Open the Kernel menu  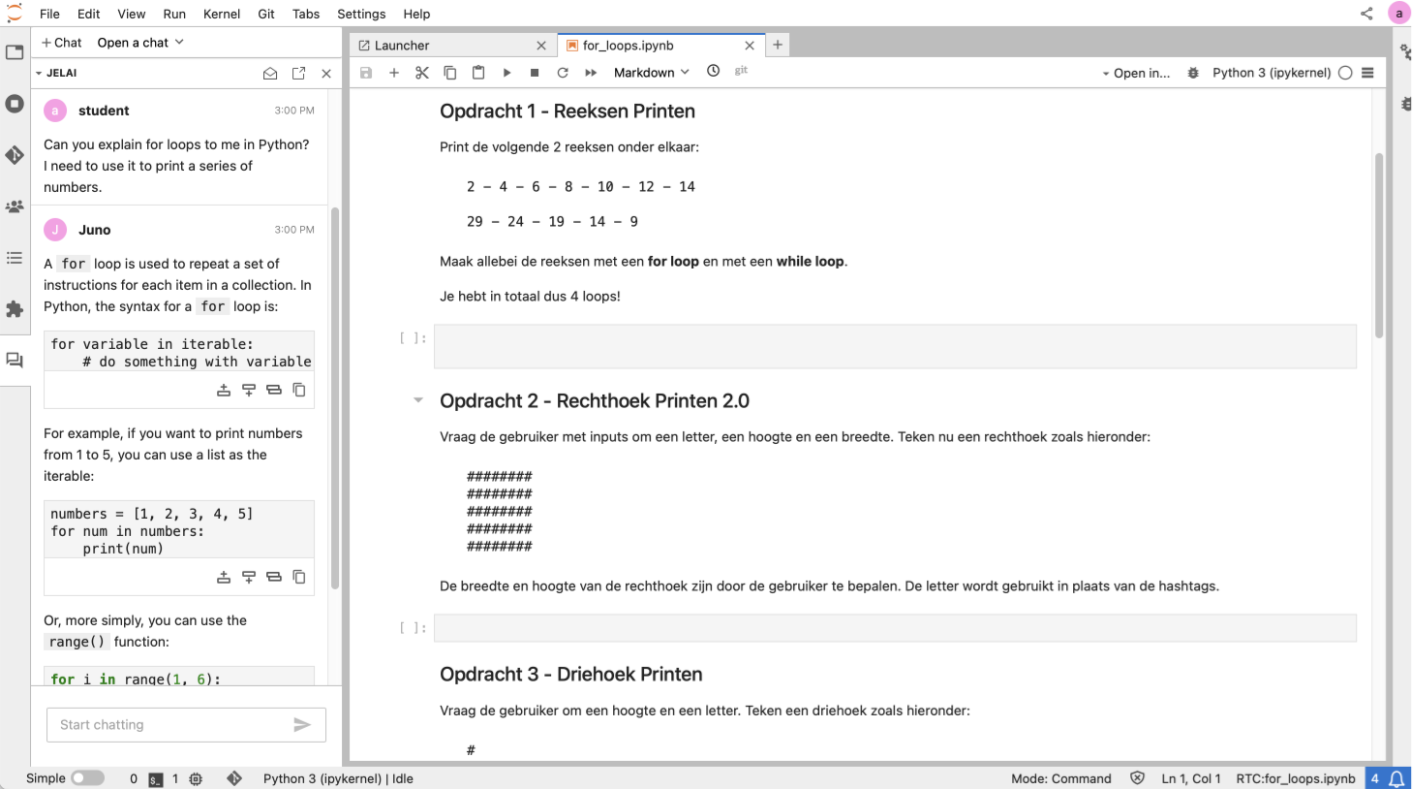pos(221,14)
